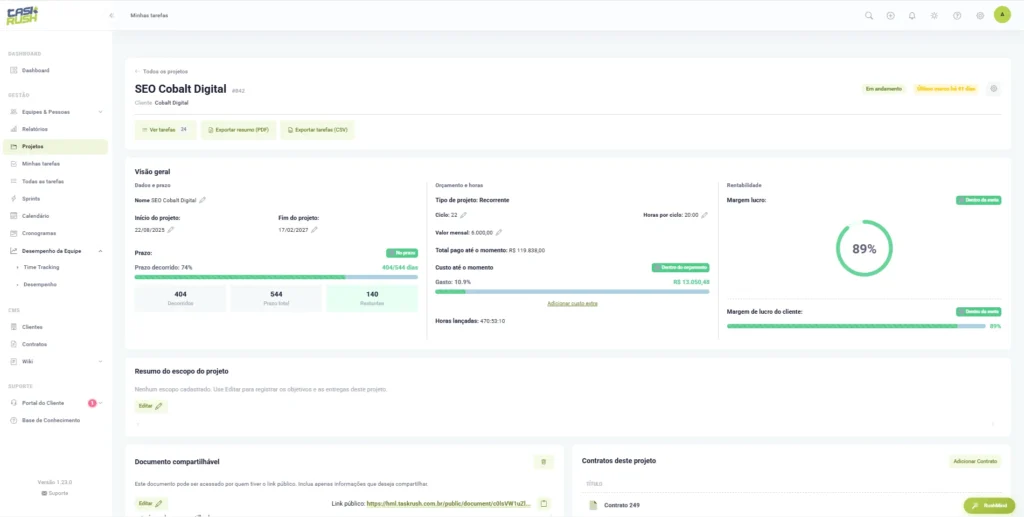
Task: Toggle the light theme sun icon
Action: pyautogui.click(x=935, y=16)
